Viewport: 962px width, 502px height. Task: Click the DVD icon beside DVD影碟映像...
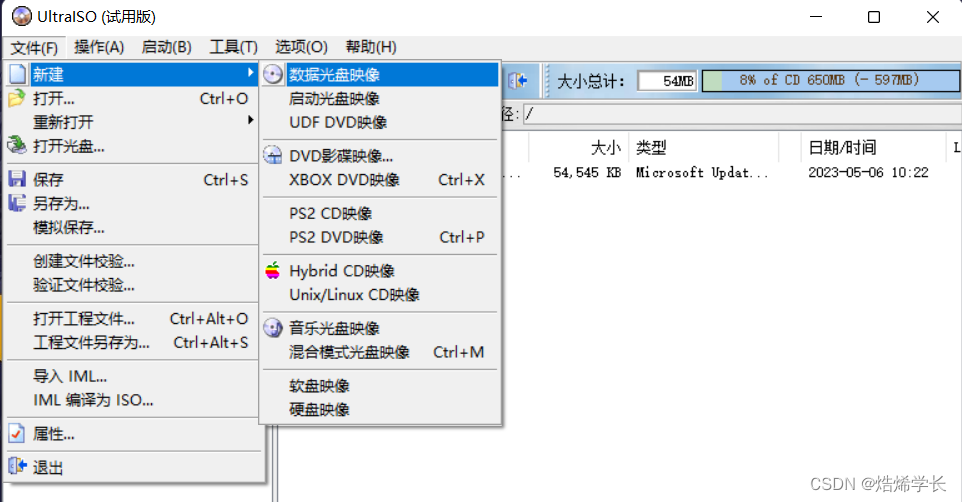(x=273, y=155)
